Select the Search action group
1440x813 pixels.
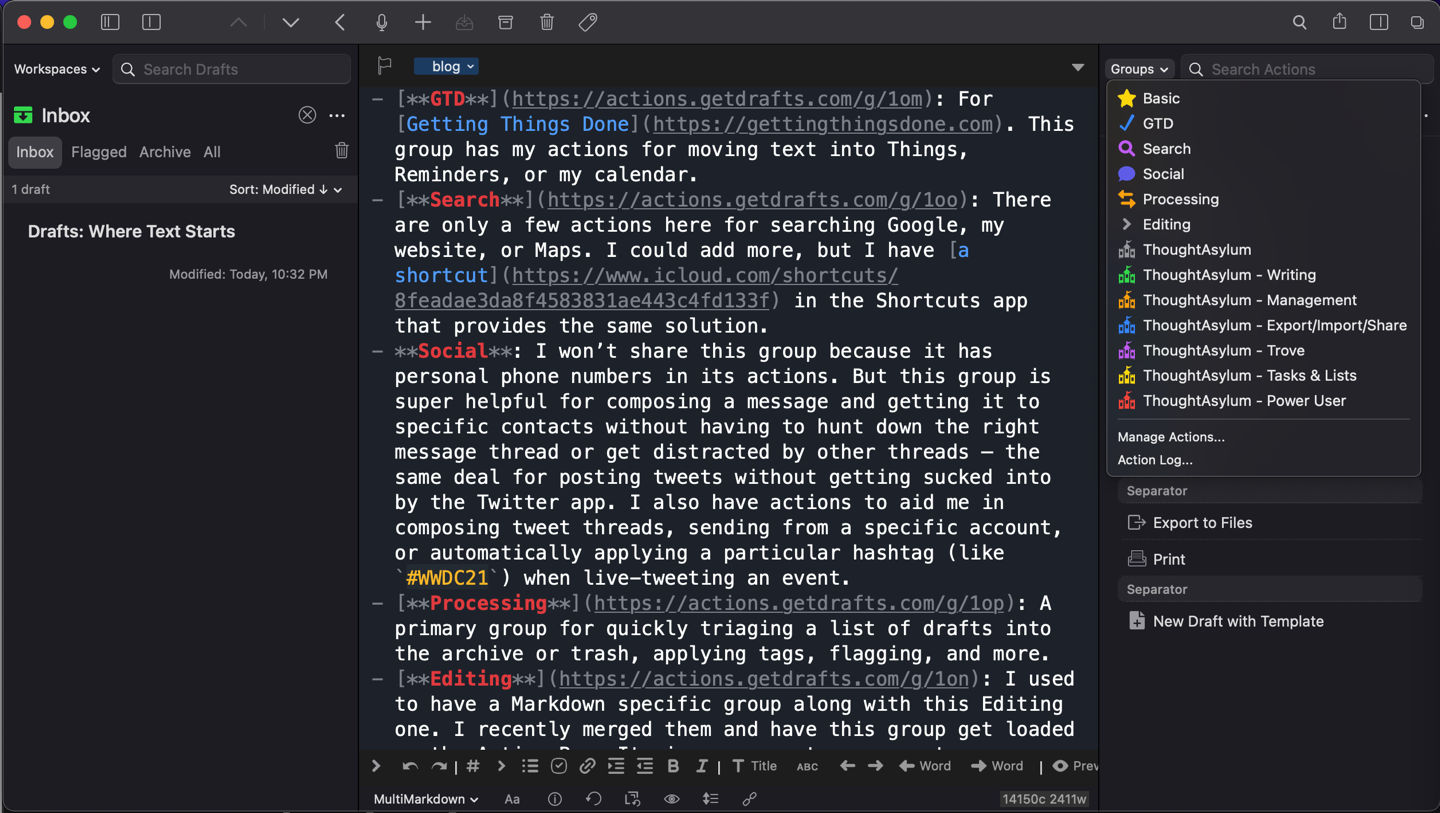tap(1263, 148)
